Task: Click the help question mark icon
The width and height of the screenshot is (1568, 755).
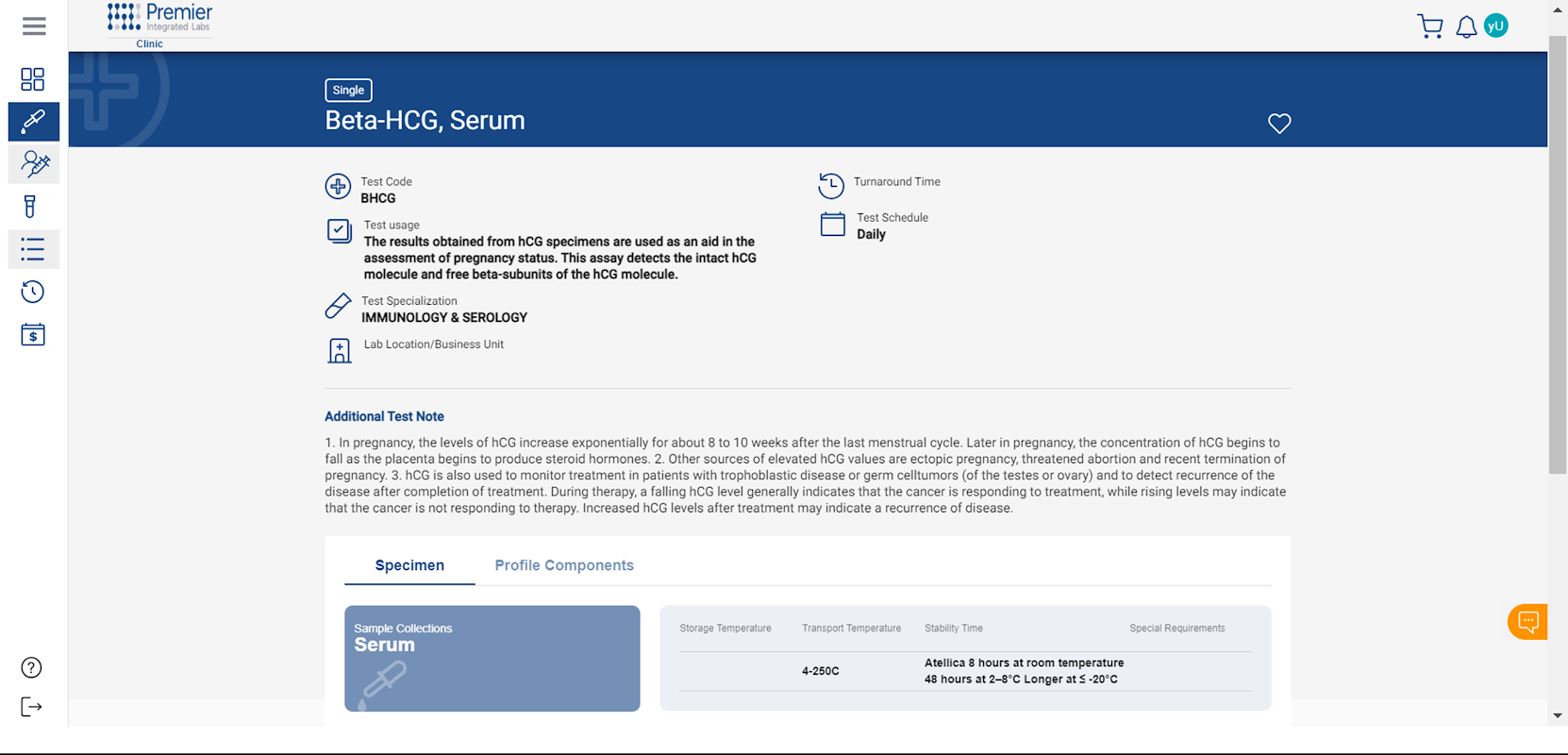Action: pos(31,668)
